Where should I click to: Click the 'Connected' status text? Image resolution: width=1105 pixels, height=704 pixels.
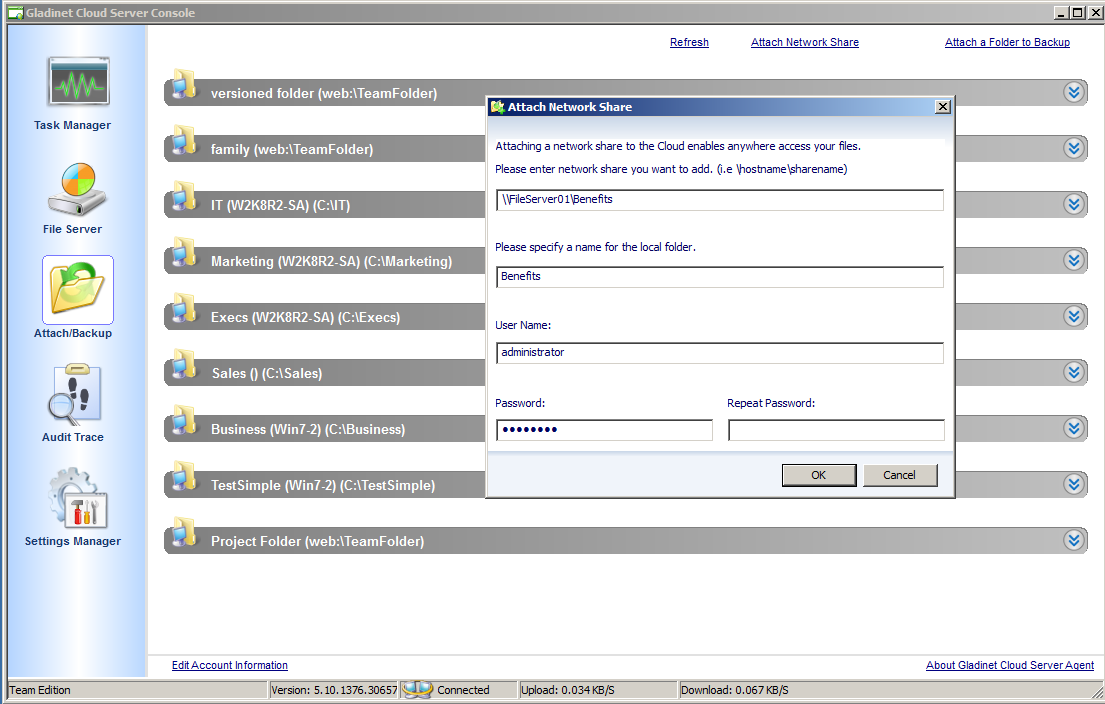coord(463,691)
